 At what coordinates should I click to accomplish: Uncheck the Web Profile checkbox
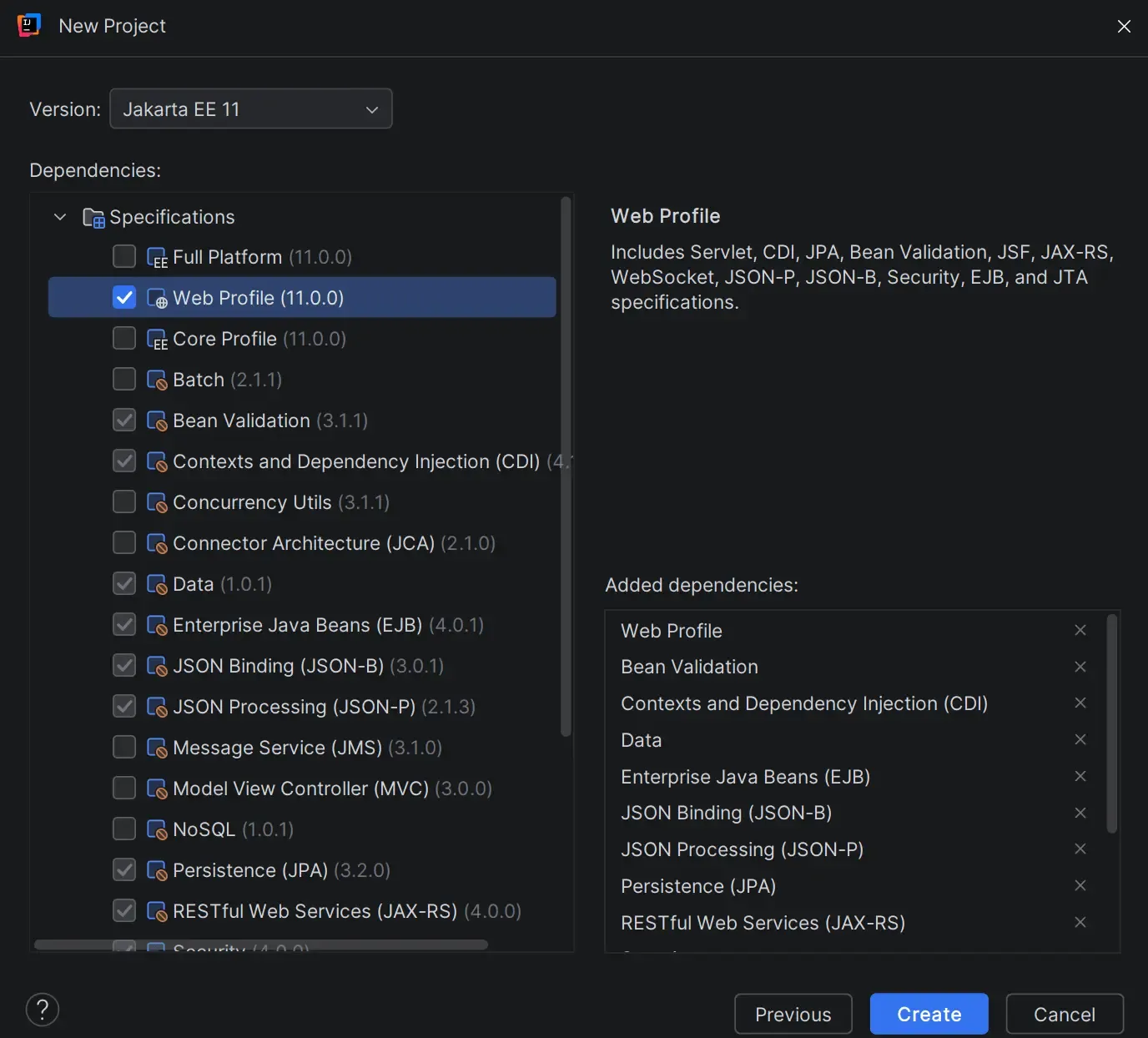point(124,297)
